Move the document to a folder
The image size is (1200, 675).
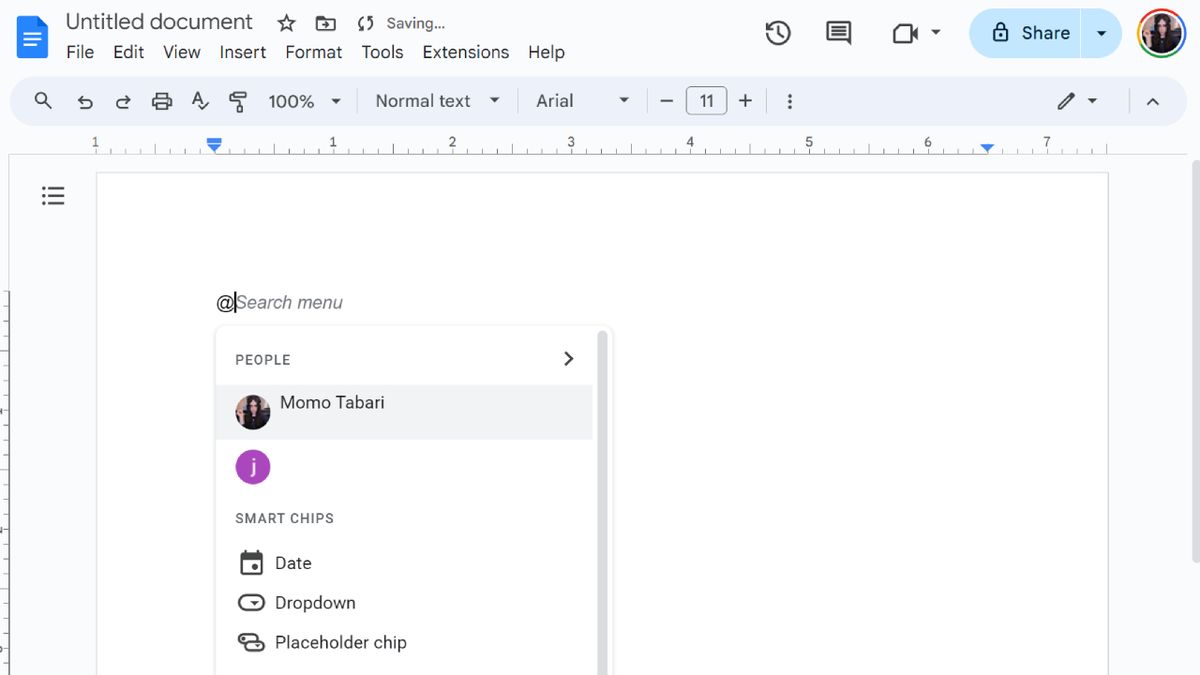point(325,22)
